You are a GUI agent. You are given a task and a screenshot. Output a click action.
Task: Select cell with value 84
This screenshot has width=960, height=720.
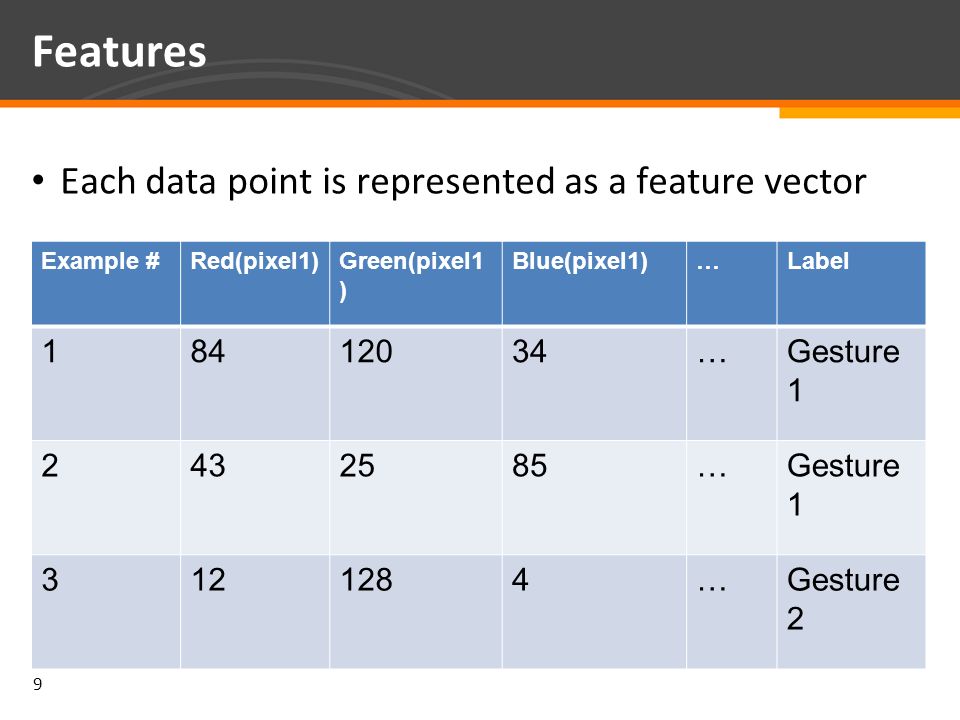click(x=255, y=383)
